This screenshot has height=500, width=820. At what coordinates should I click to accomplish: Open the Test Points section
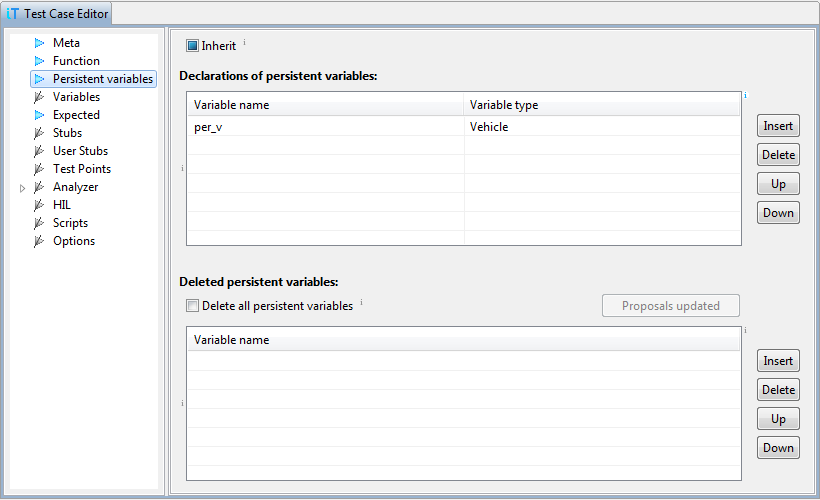pyautogui.click(x=82, y=168)
